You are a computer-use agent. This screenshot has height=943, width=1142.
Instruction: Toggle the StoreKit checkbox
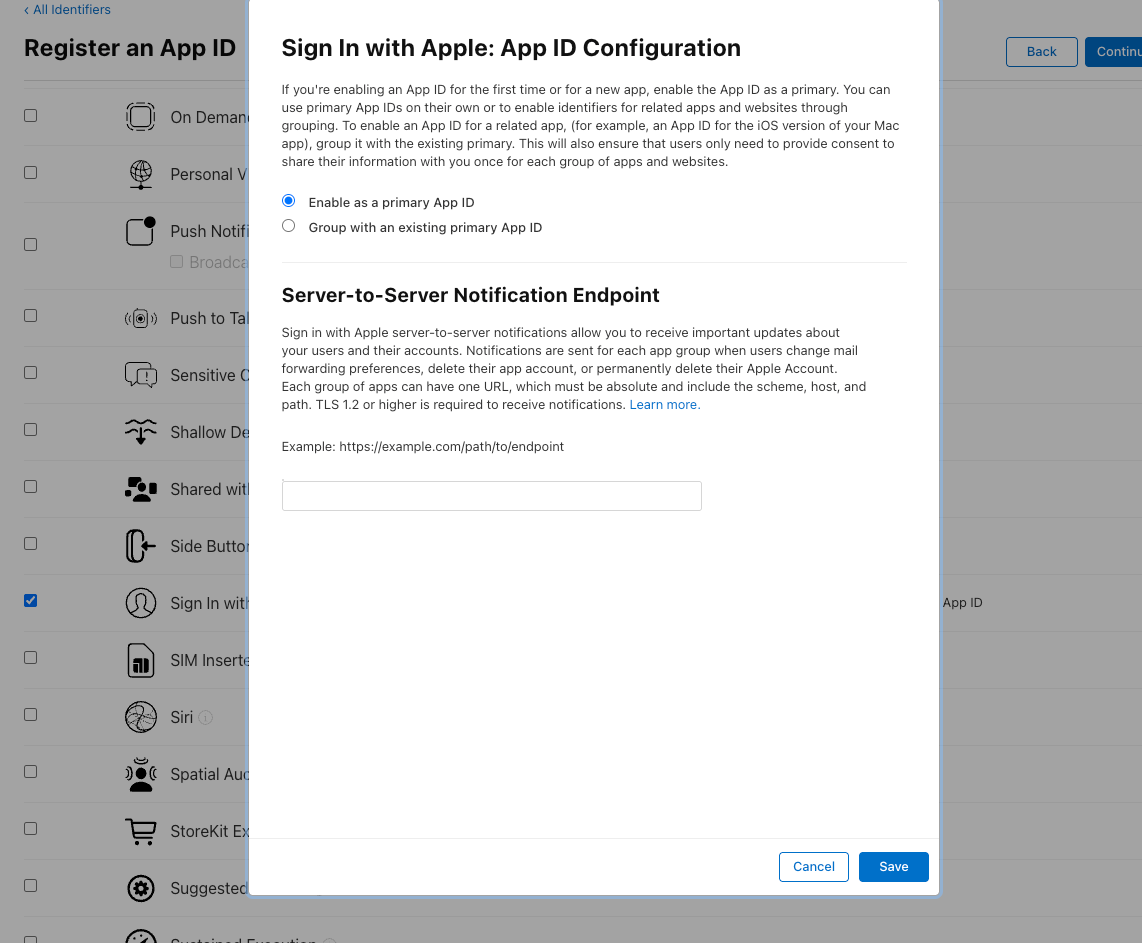pos(31,829)
